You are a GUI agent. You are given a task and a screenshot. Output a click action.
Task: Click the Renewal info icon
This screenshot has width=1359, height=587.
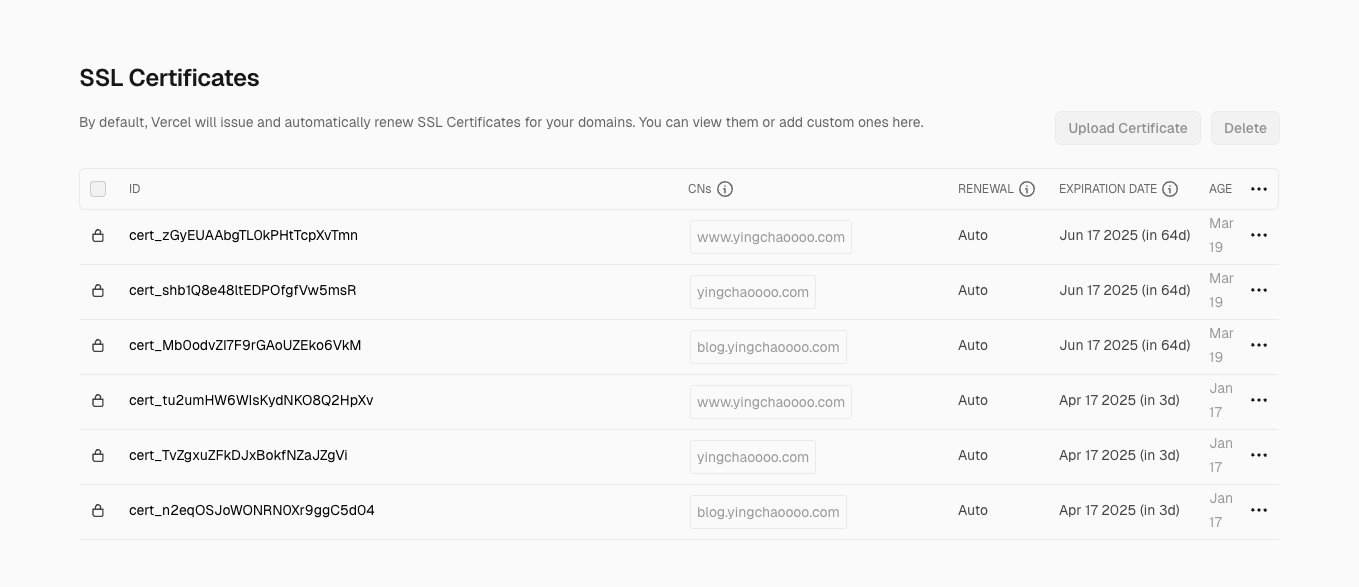[x=1026, y=189]
